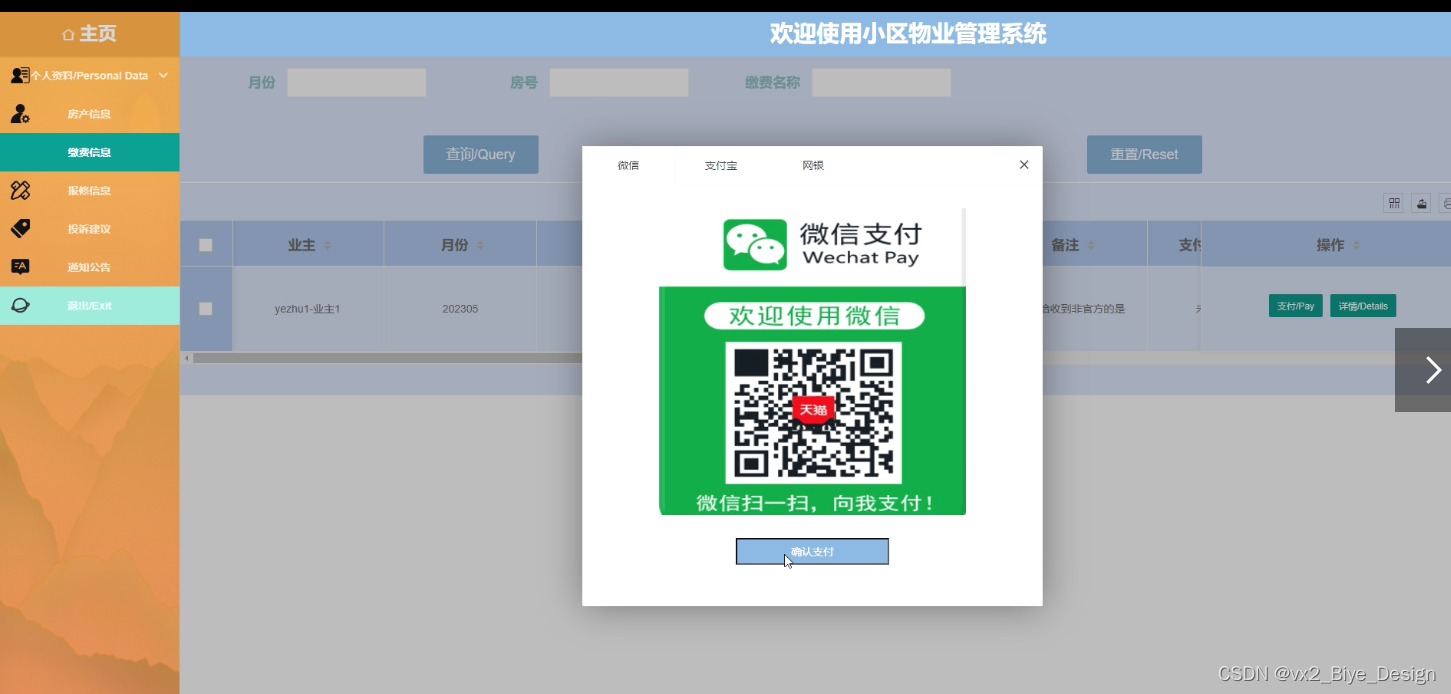This screenshot has width=1451, height=694.
Task: Click the notice board icon beside 通知公告
Action: 20,266
